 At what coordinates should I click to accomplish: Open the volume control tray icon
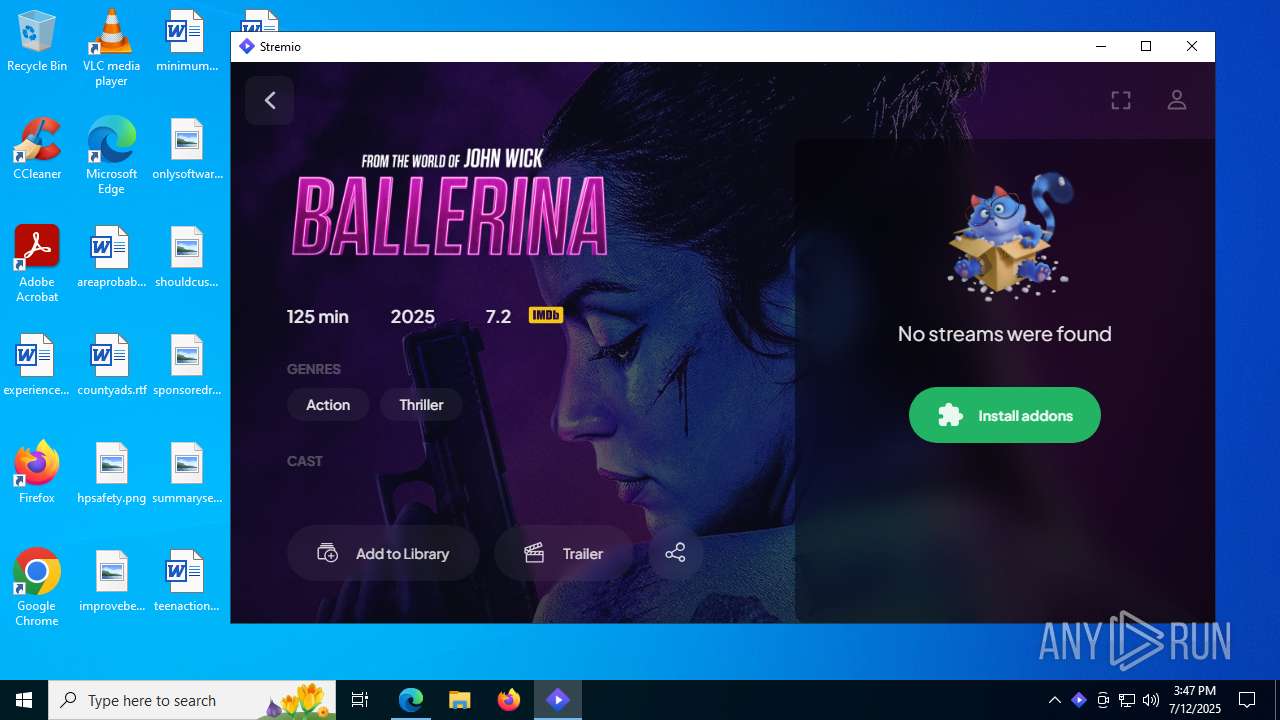pyautogui.click(x=1151, y=700)
